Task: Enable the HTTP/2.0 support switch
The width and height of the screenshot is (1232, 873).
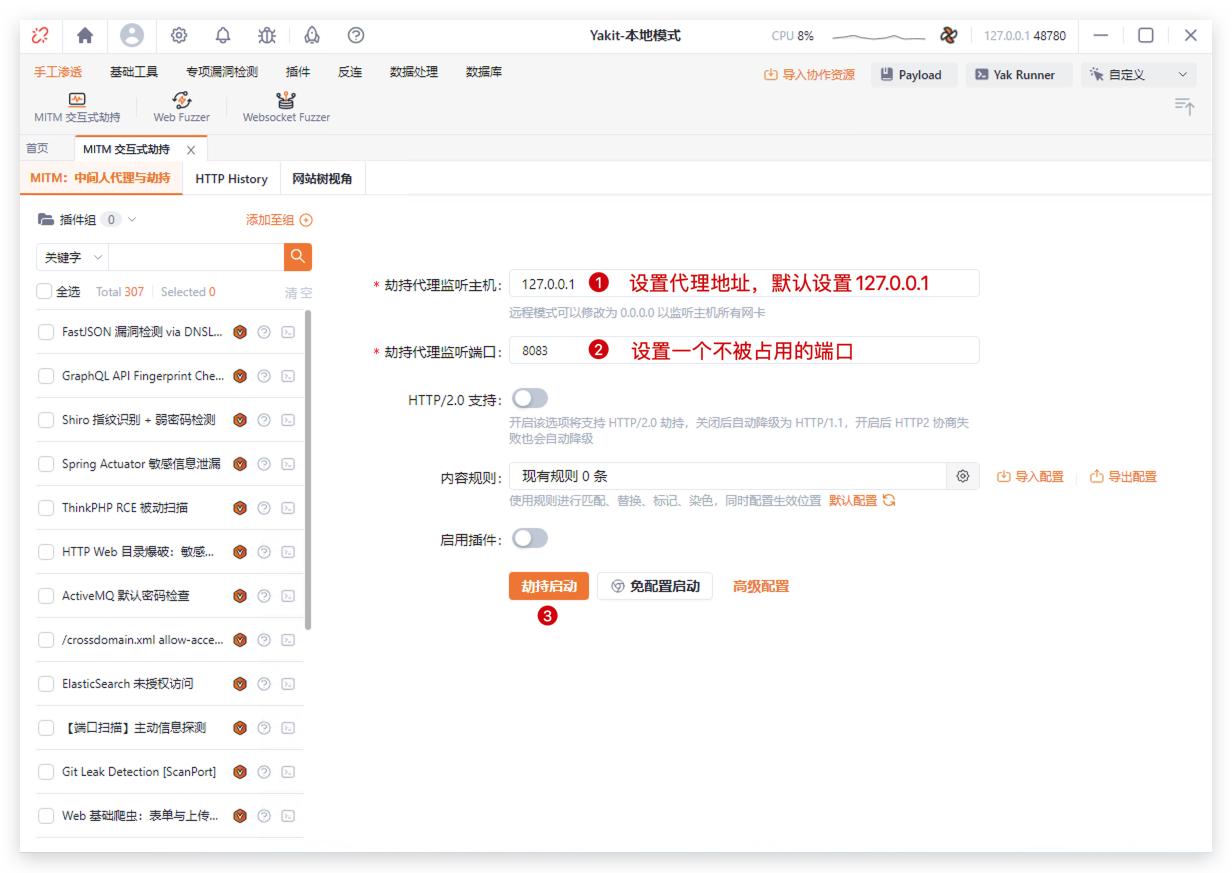Action: point(530,399)
